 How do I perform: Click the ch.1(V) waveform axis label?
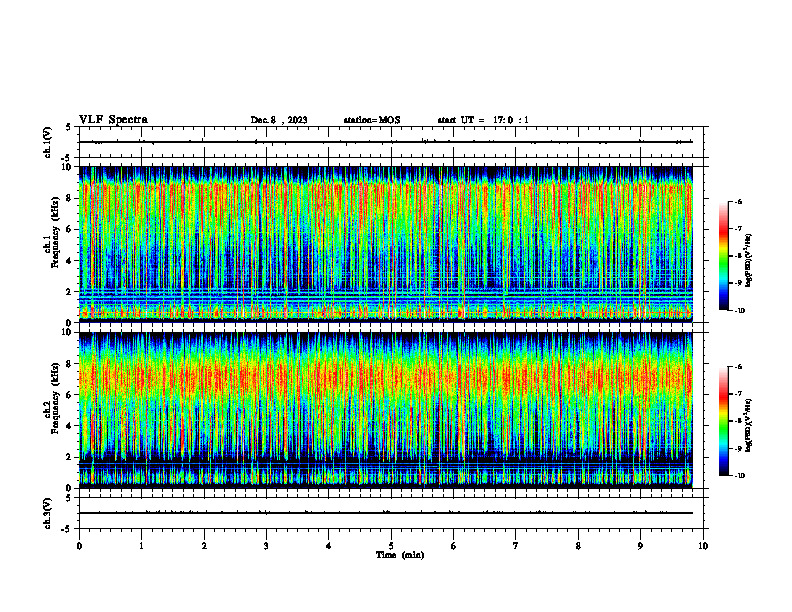click(48, 142)
